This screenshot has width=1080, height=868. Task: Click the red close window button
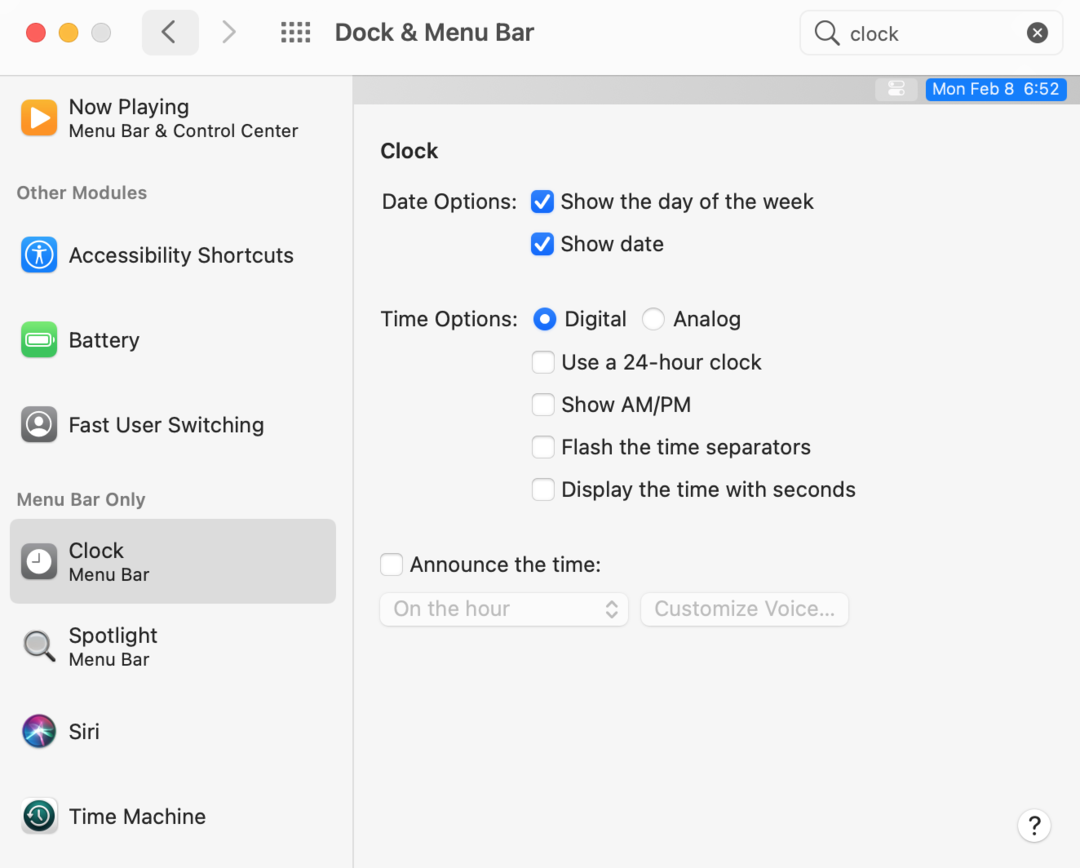pos(36,32)
